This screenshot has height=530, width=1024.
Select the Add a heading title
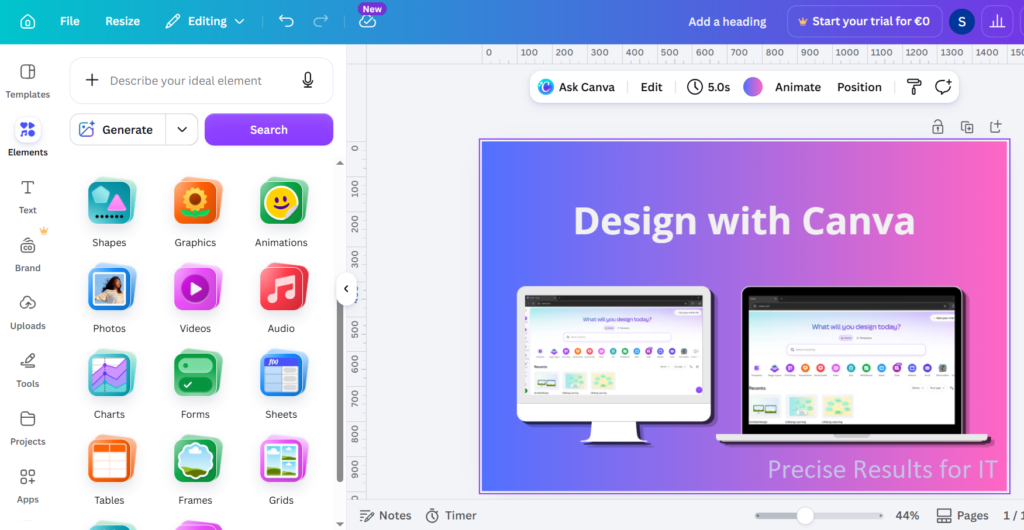point(727,22)
